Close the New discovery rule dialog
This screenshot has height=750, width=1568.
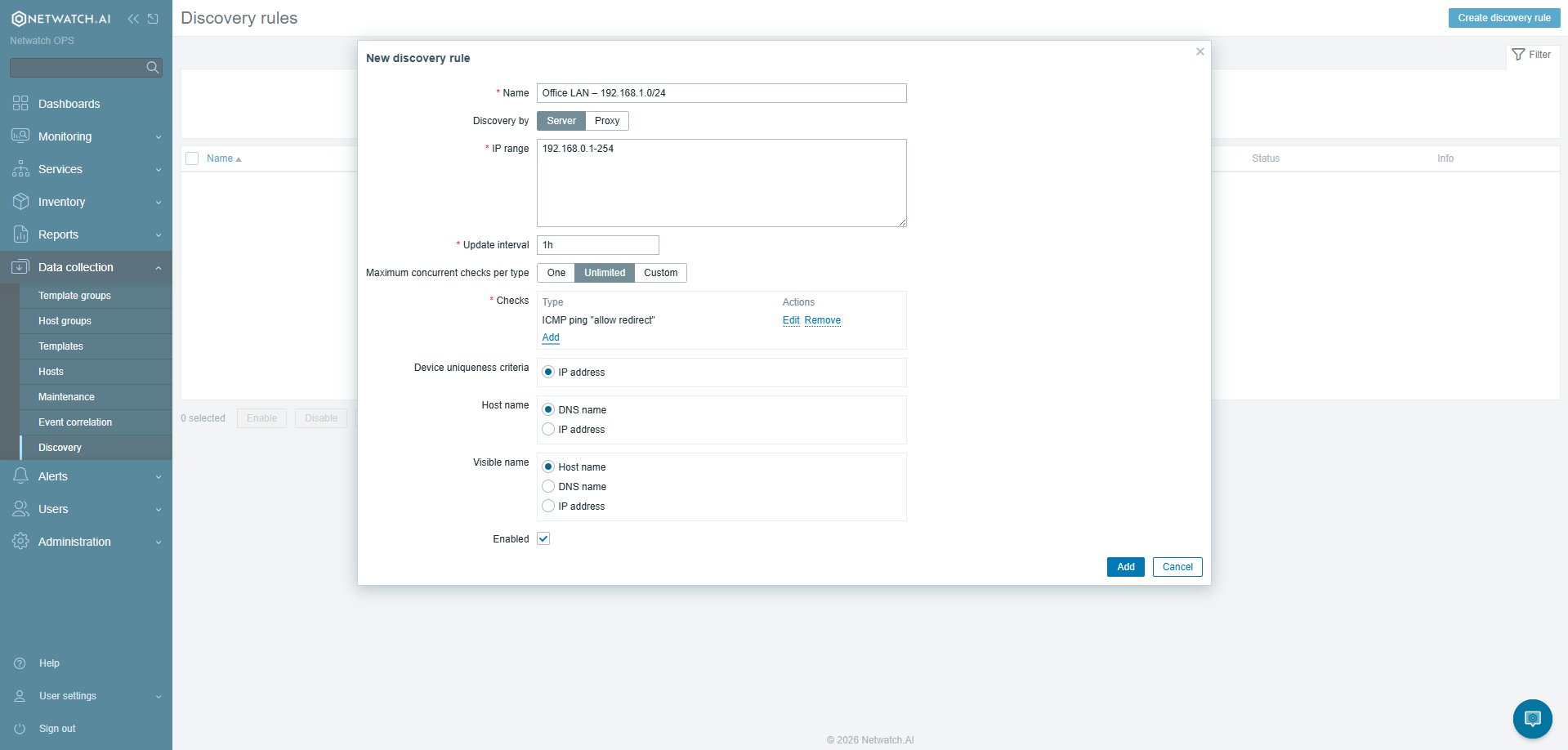point(1200,51)
